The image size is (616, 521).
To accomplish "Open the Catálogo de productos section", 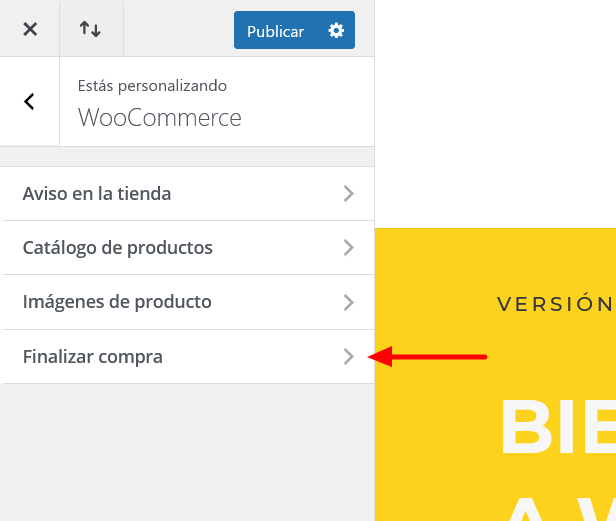I will (187, 248).
